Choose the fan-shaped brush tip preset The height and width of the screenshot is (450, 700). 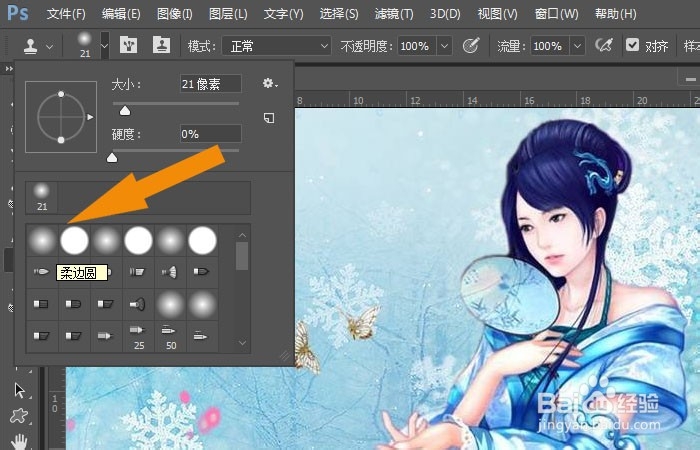pos(170,271)
